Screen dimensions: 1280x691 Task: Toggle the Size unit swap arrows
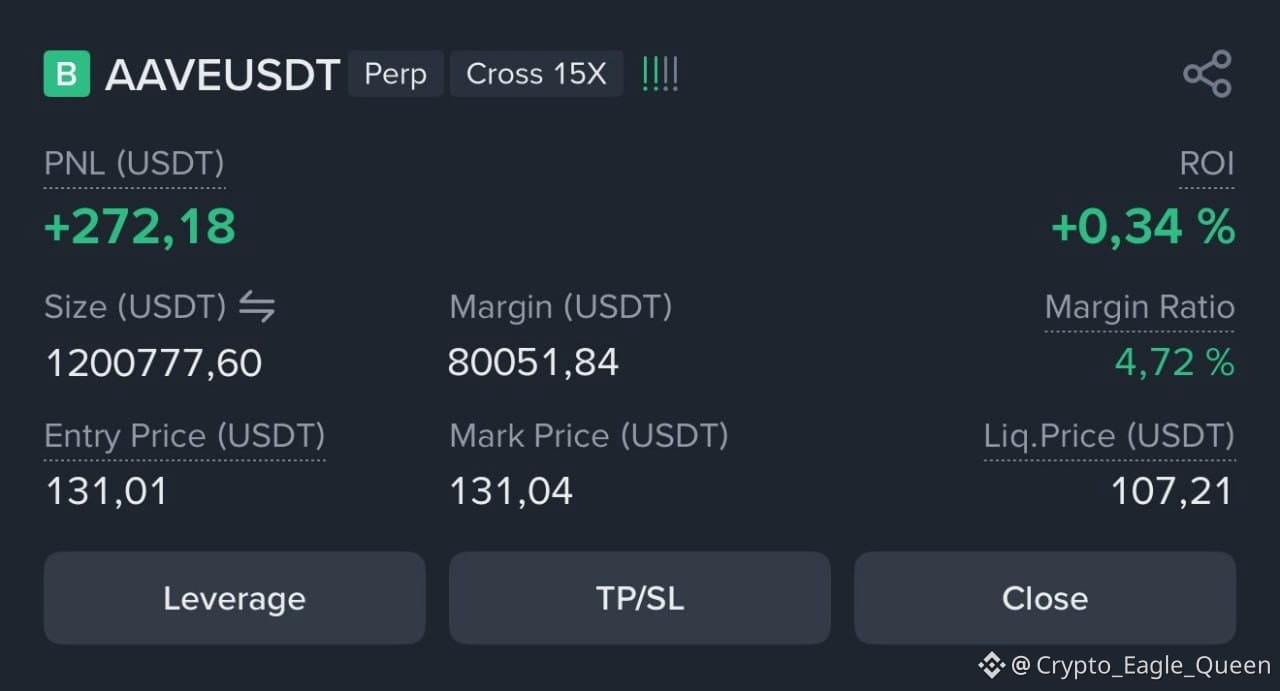tap(257, 307)
